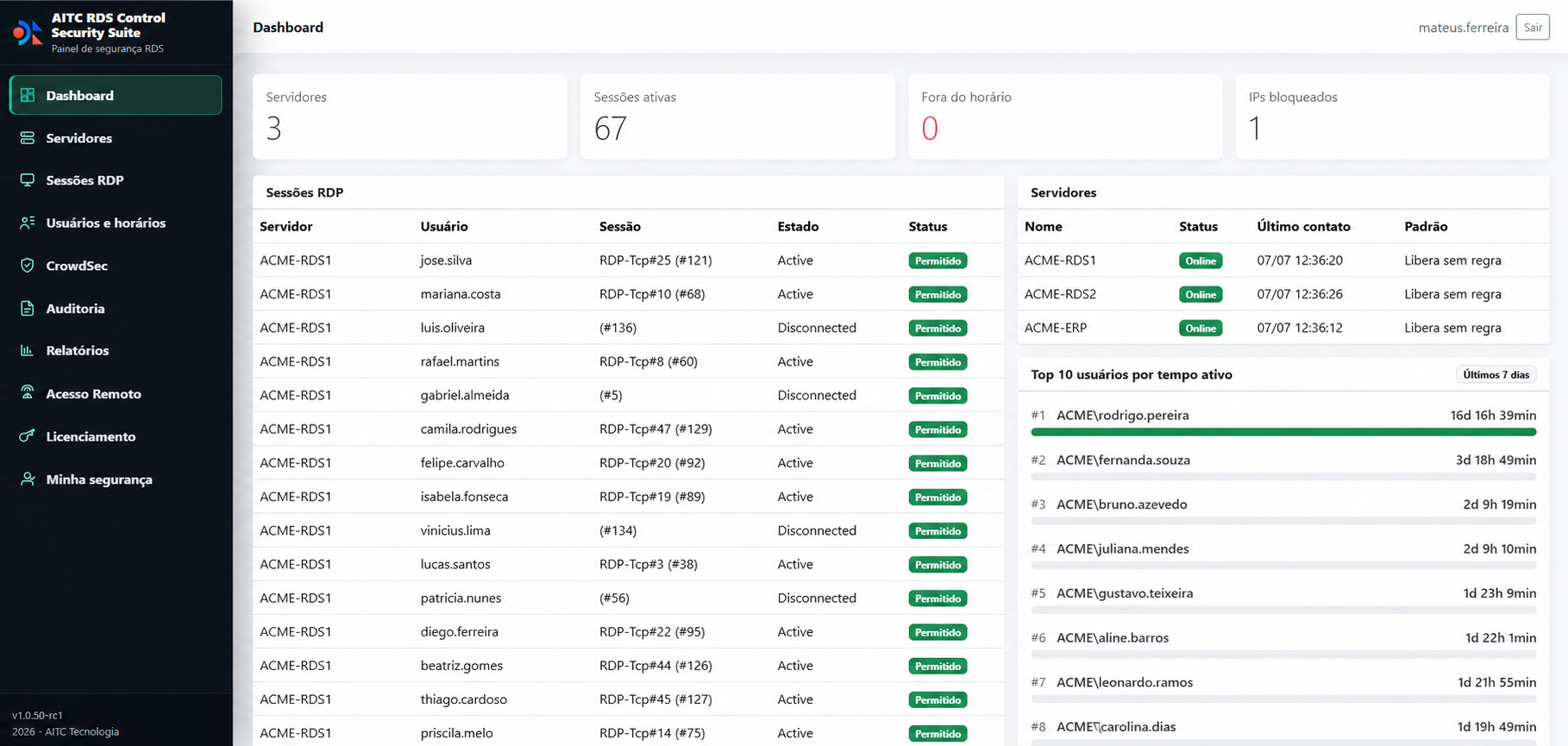Click the Online badge for ACME-RDS2

tap(1201, 294)
